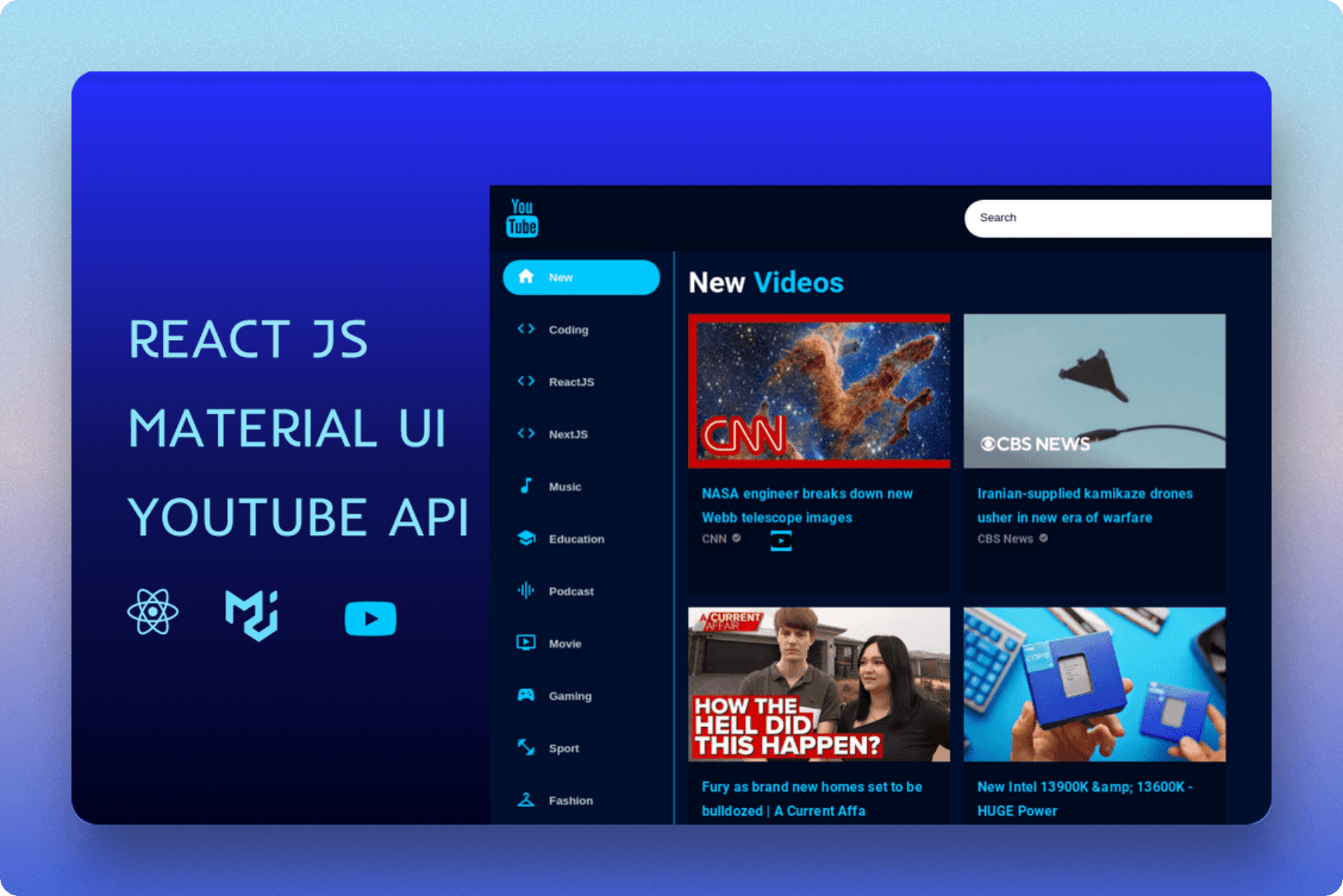Viewport: 1343px width, 896px height.
Task: Click the YouTube logo in the header
Action: pos(522,218)
